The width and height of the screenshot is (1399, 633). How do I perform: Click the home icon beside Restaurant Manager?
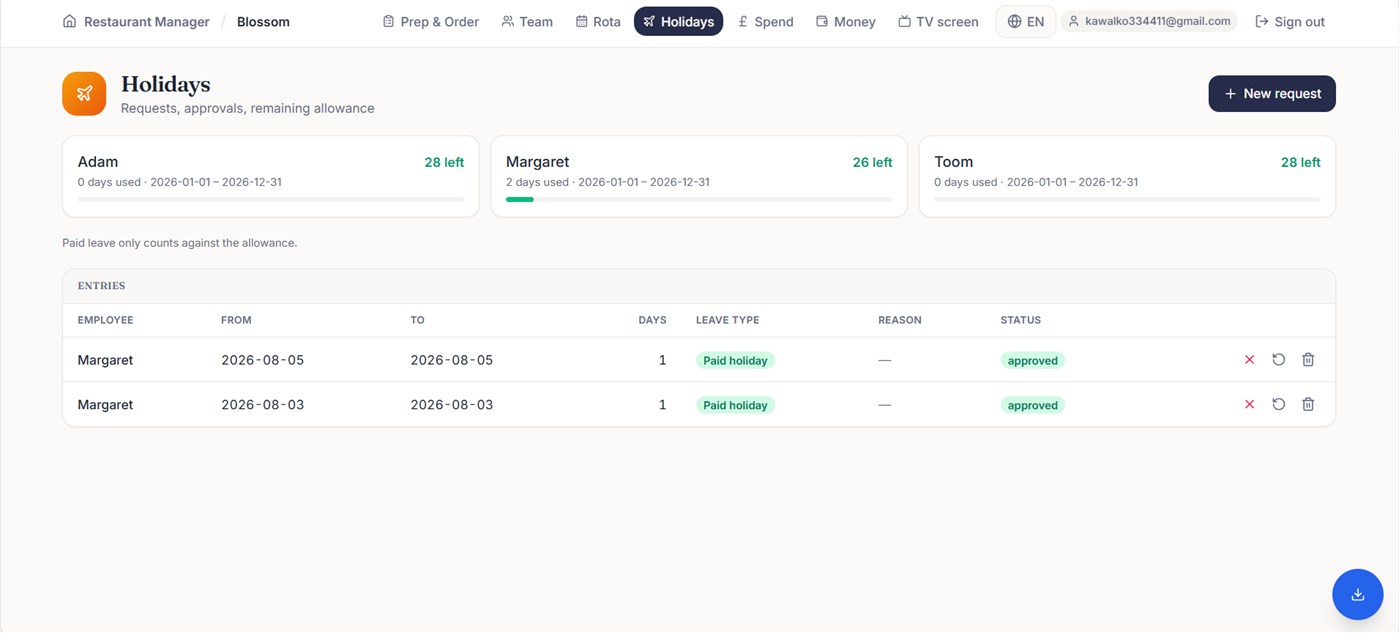tap(69, 21)
